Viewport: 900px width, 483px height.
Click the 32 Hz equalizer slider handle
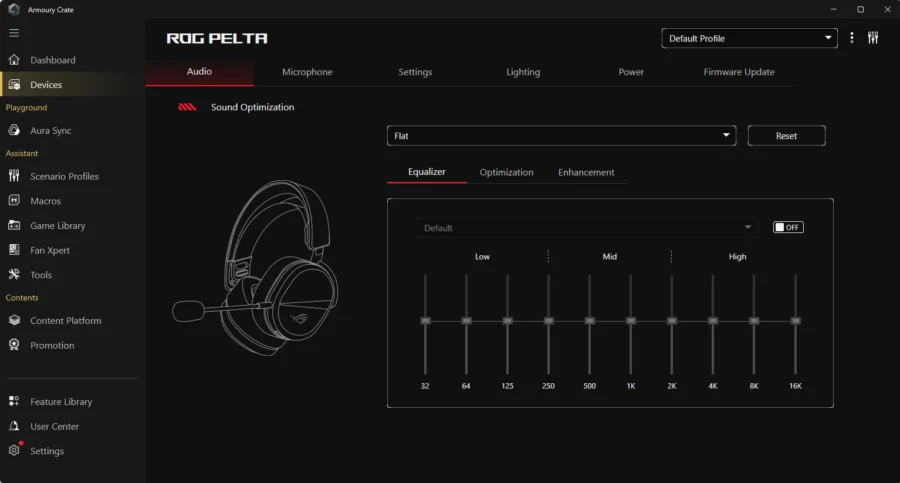pos(425,320)
